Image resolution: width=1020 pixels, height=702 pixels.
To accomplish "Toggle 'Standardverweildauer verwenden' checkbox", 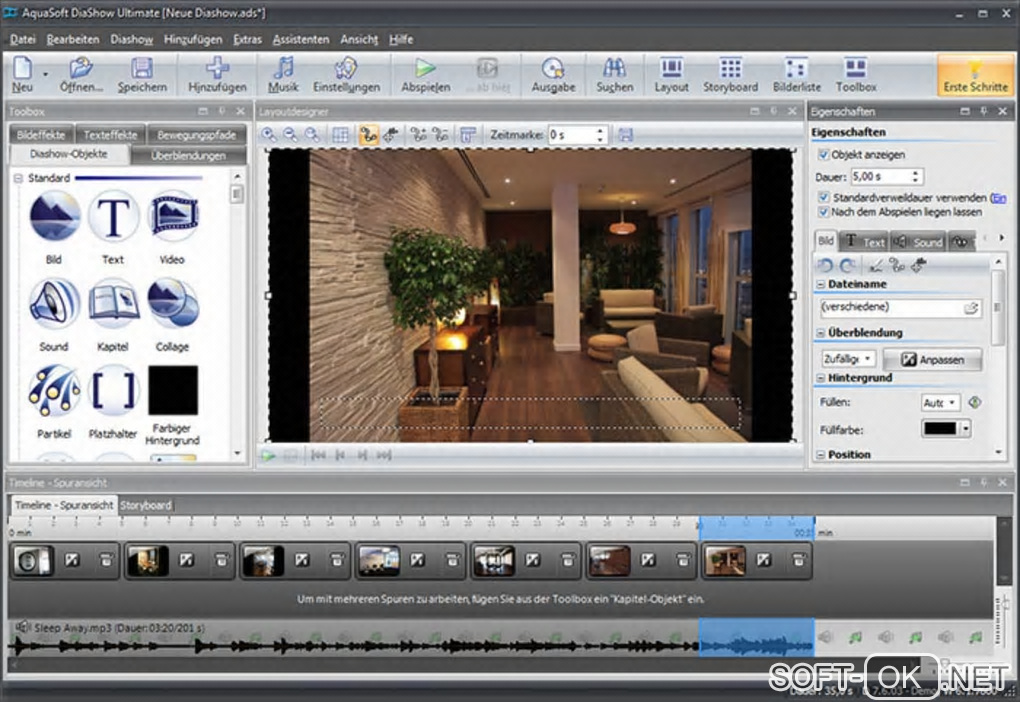I will [x=824, y=198].
